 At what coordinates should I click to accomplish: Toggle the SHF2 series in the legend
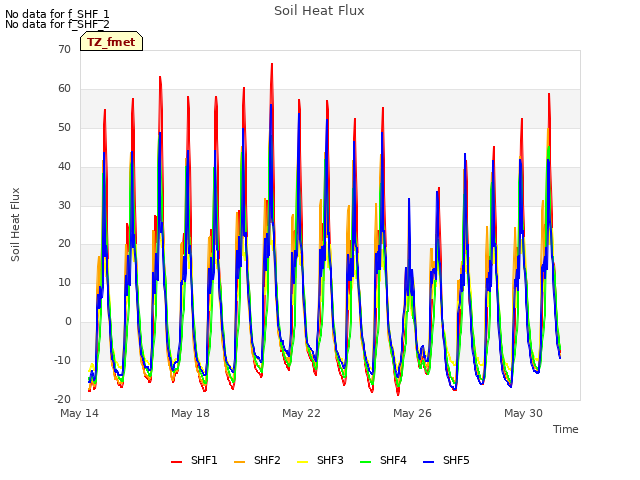point(257,460)
